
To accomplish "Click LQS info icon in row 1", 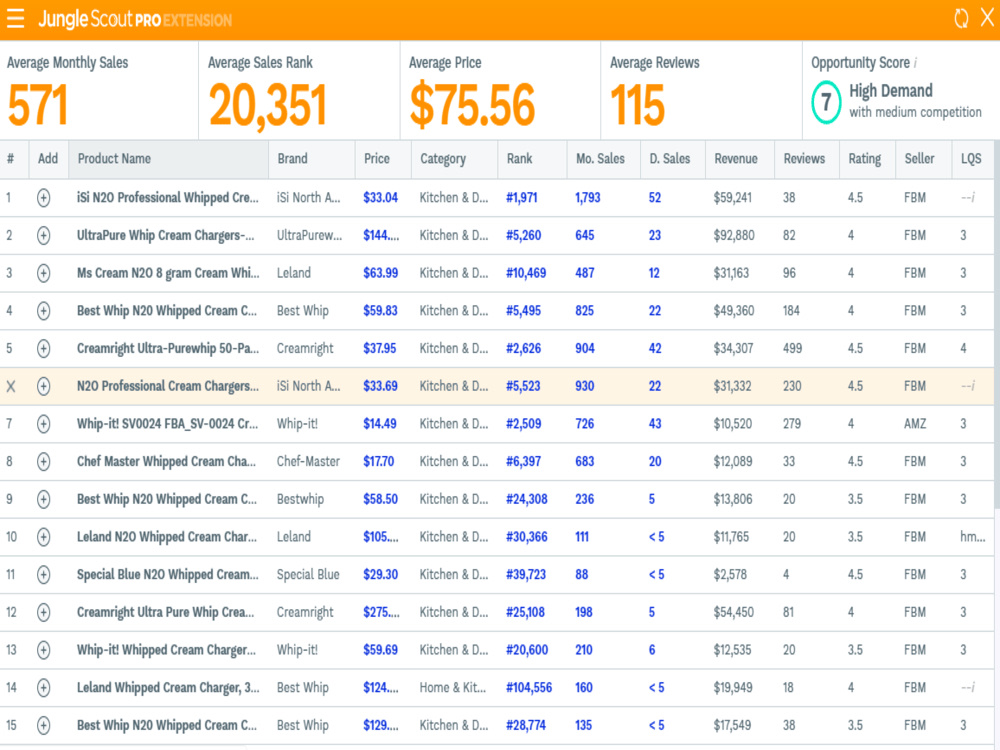I will [x=972, y=198].
